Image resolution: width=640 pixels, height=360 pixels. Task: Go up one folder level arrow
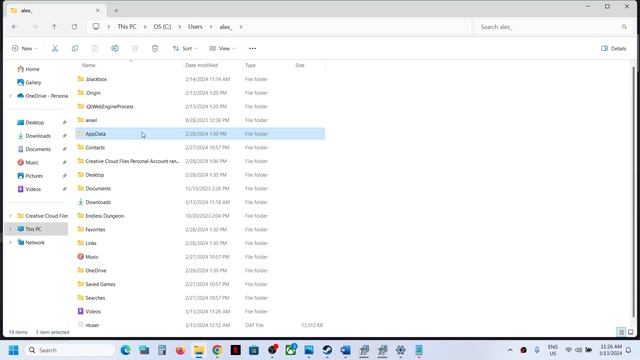54,27
